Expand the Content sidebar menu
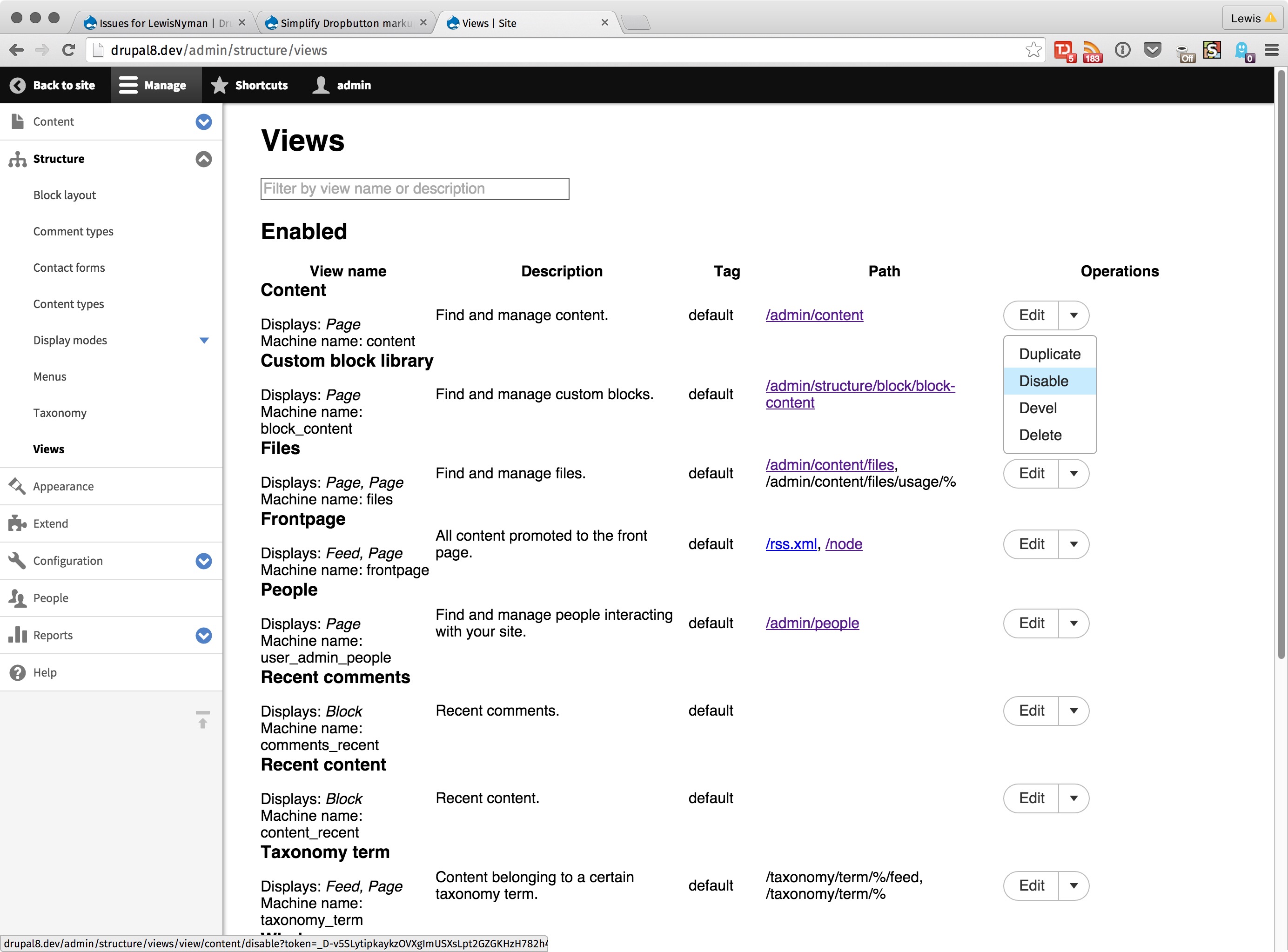Viewport: 1288px width, 952px height. (x=203, y=121)
